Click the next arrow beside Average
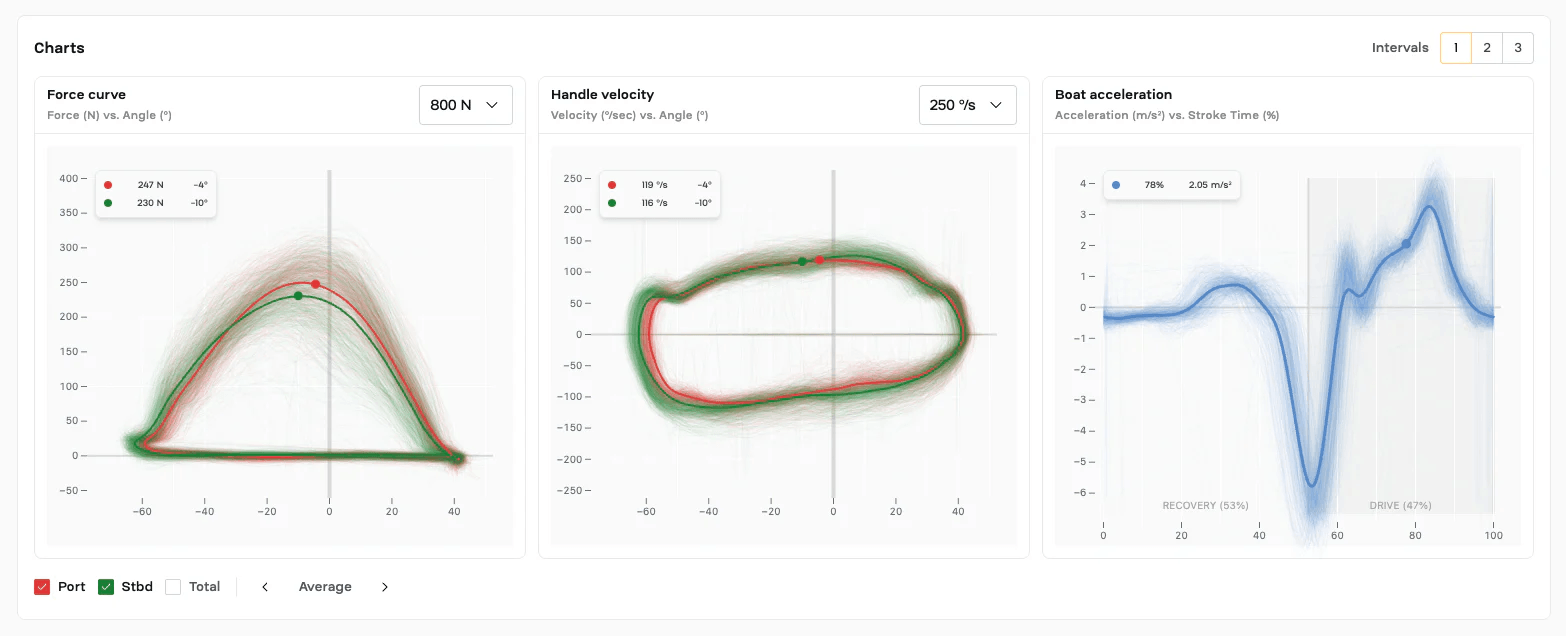This screenshot has width=1566, height=636. 385,587
